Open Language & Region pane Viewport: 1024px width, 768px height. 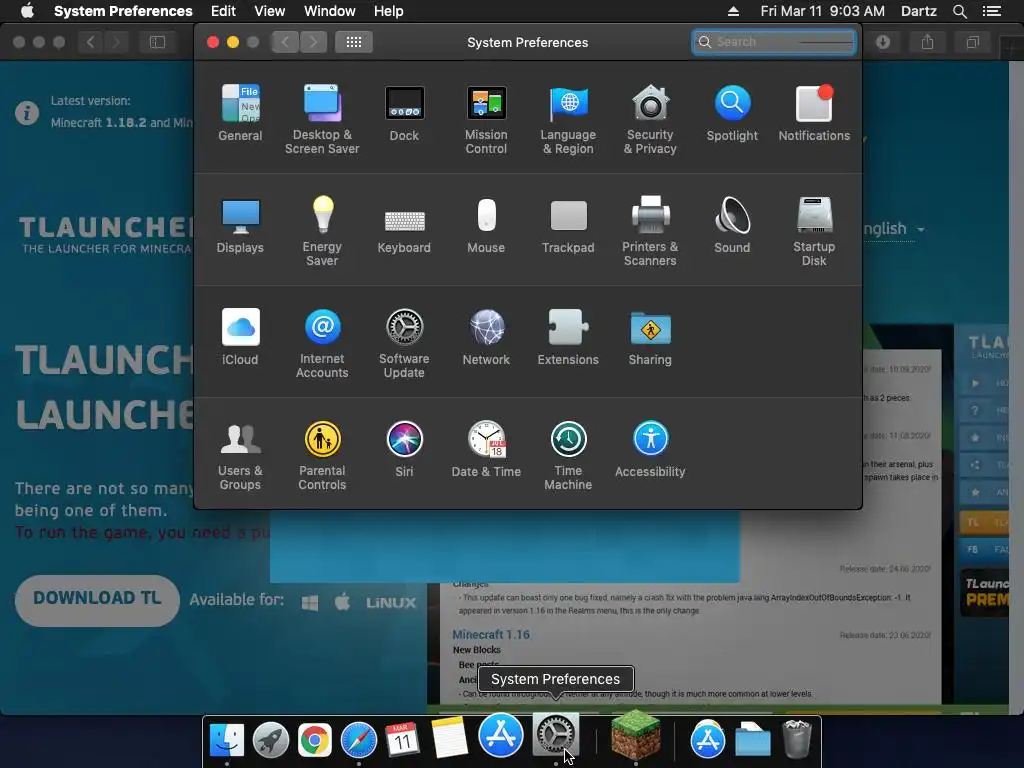(568, 120)
